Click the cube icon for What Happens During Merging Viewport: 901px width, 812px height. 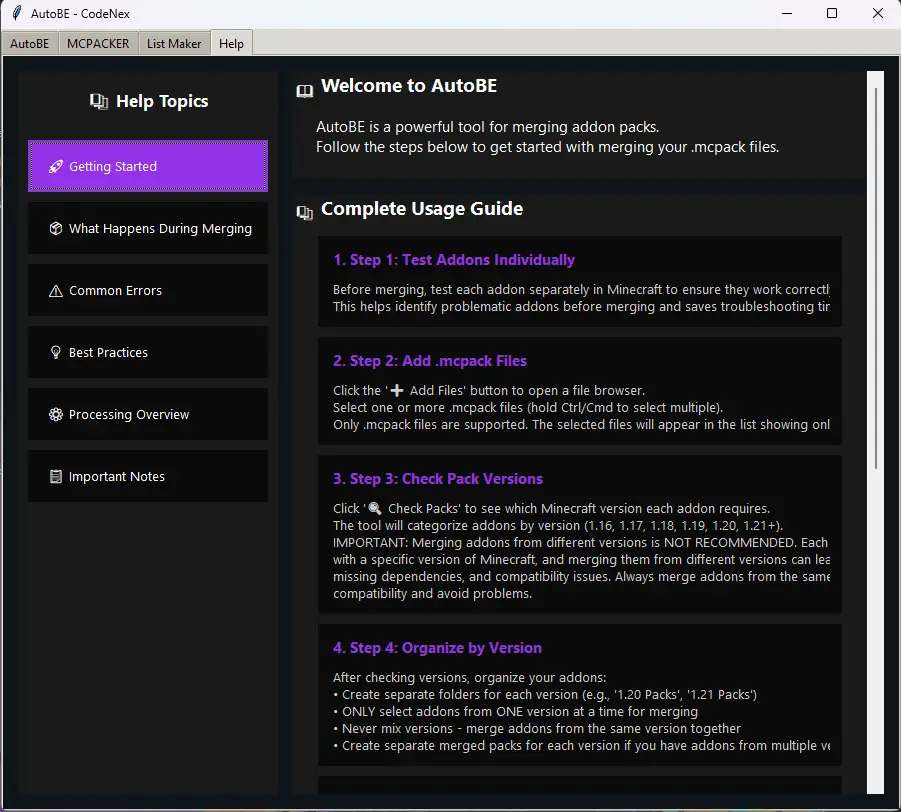click(x=56, y=229)
